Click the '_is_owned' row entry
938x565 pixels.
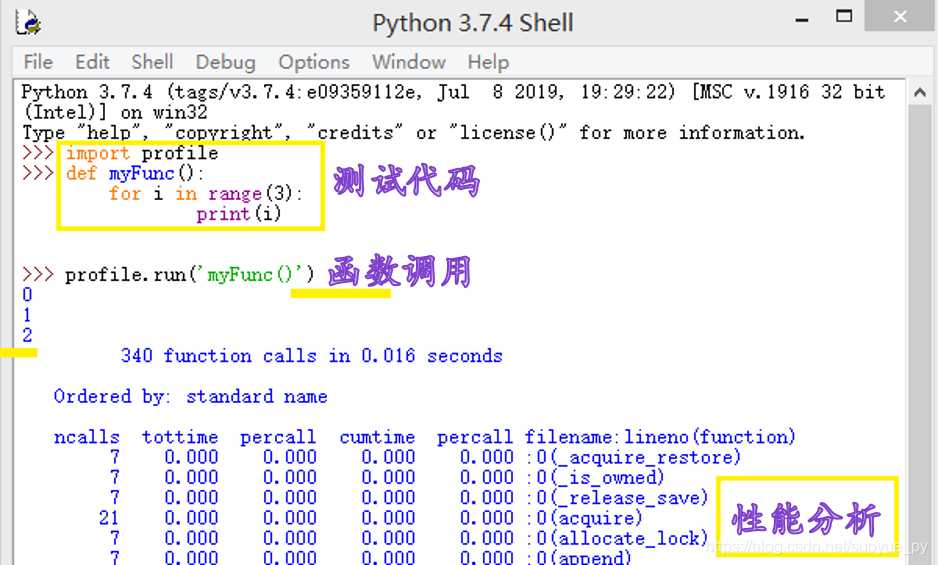point(596,478)
